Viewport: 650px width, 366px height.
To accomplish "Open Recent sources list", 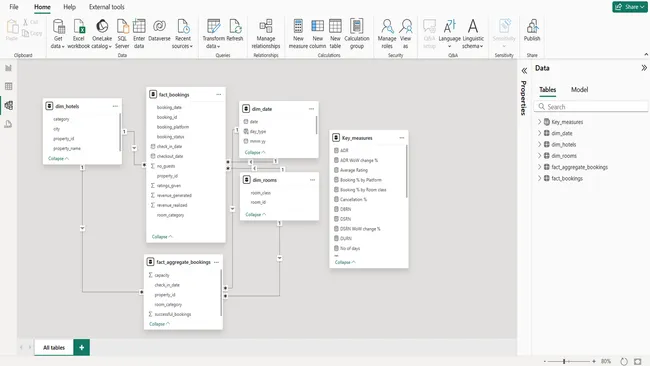I will [182, 34].
